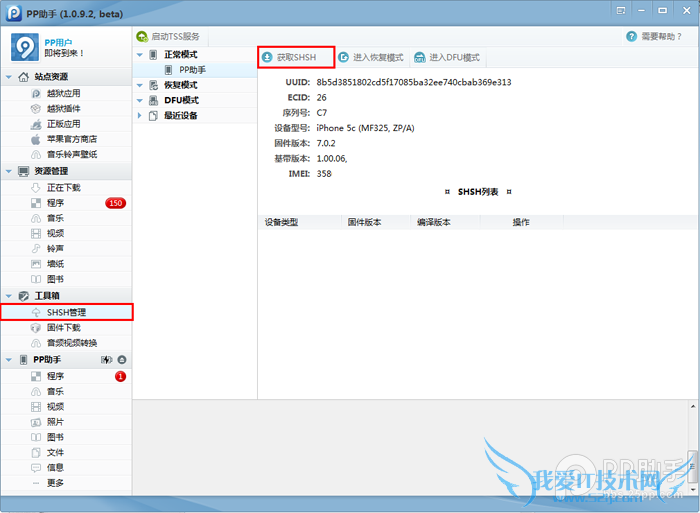The width and height of the screenshot is (700, 513).
Task: Open 正在下载 downloads list
Action: tap(66, 188)
